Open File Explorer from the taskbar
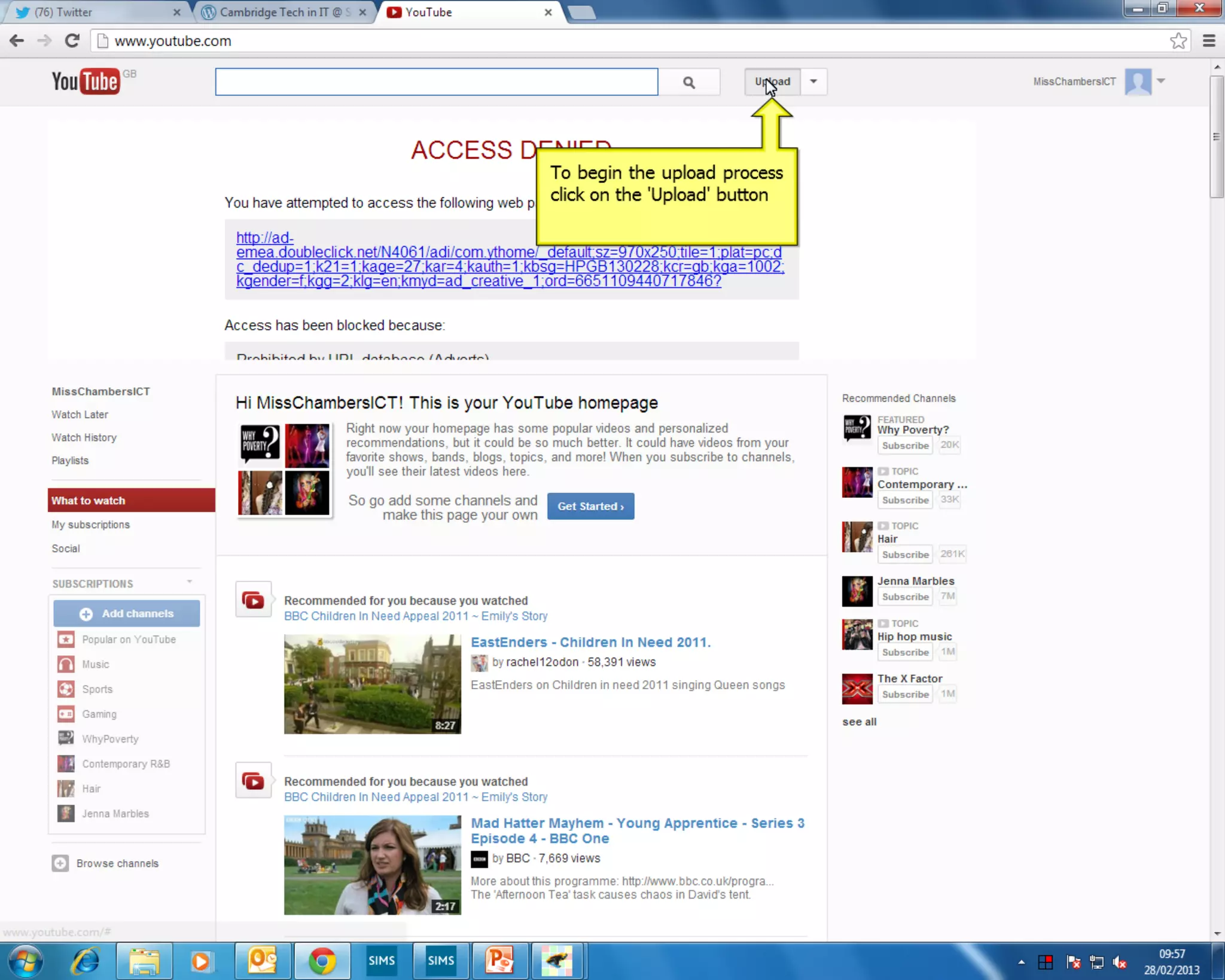The height and width of the screenshot is (980, 1225). 144,961
